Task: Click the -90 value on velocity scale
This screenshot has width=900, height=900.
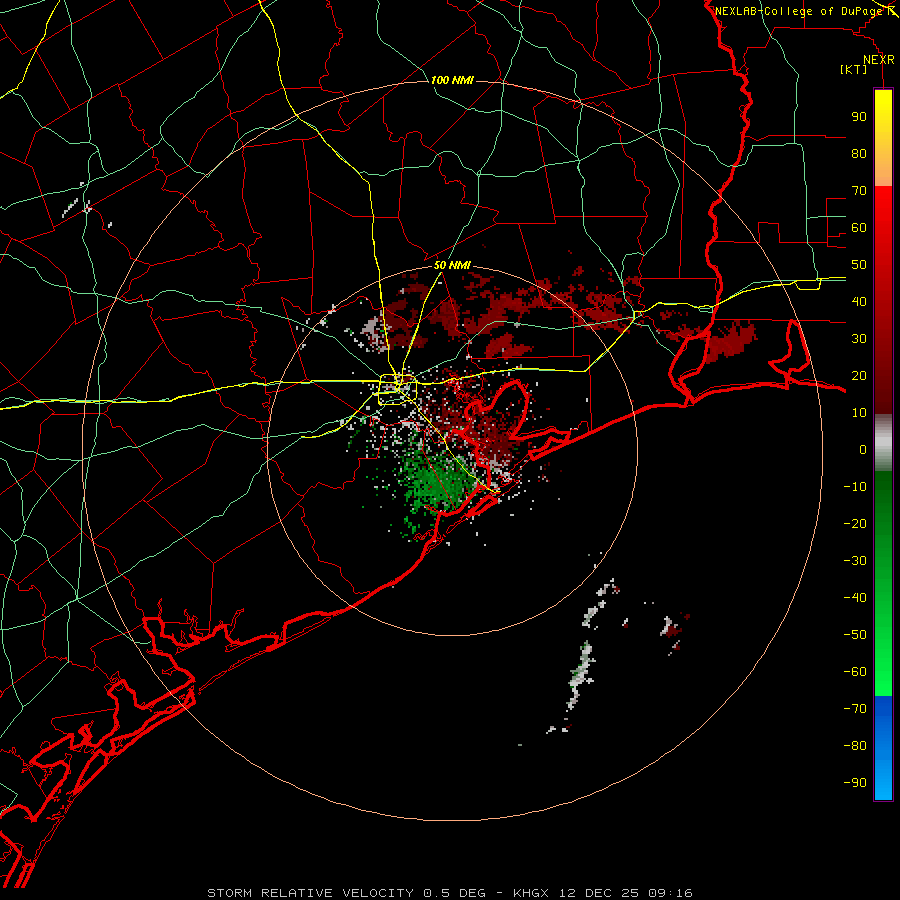Action: coord(855,783)
